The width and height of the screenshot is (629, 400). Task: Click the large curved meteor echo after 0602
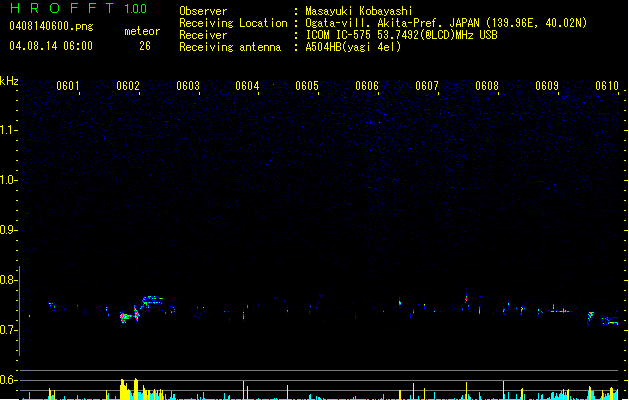152,302
